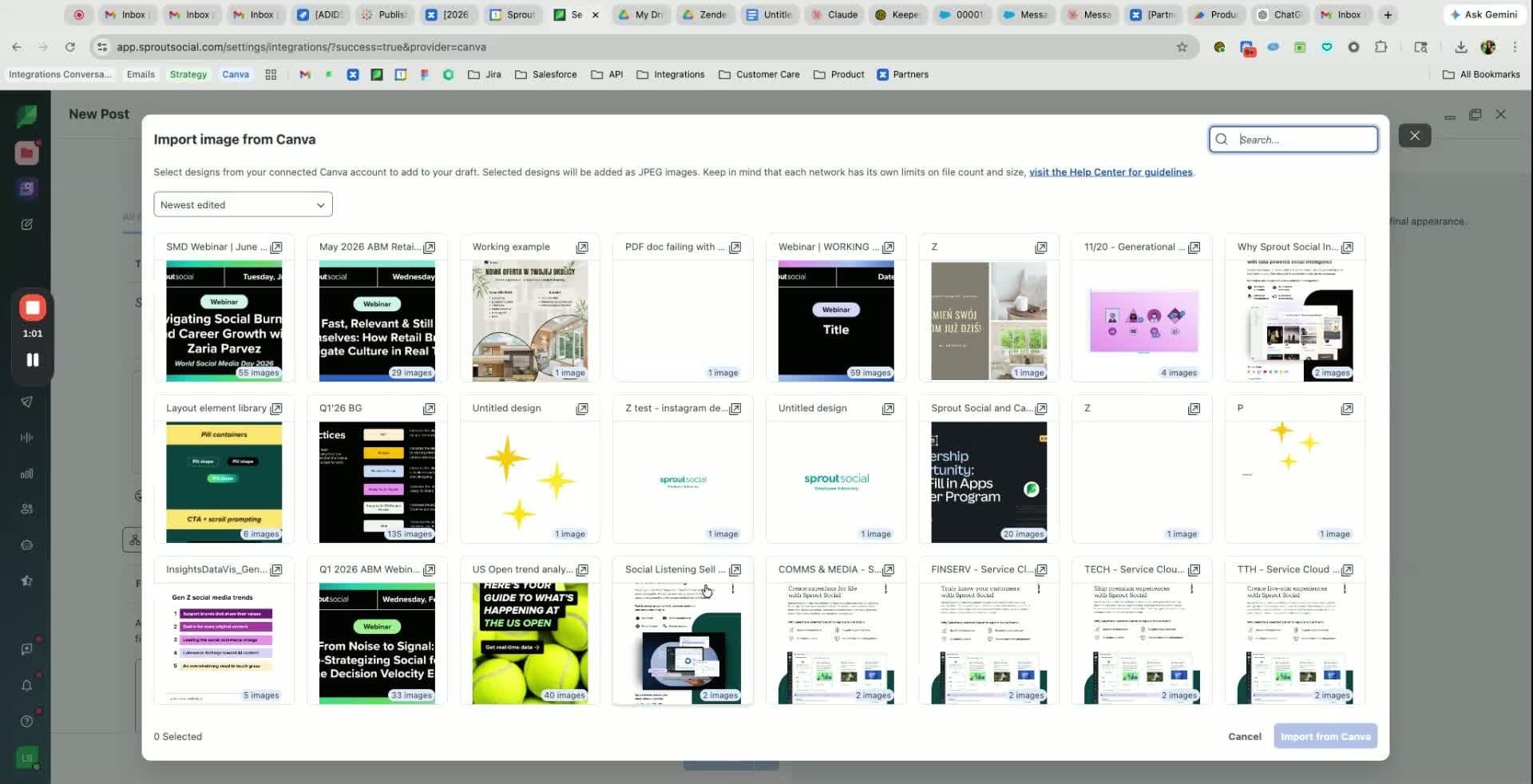
Task: Close the Import image from Canva dialog
Action: pyautogui.click(x=1415, y=136)
